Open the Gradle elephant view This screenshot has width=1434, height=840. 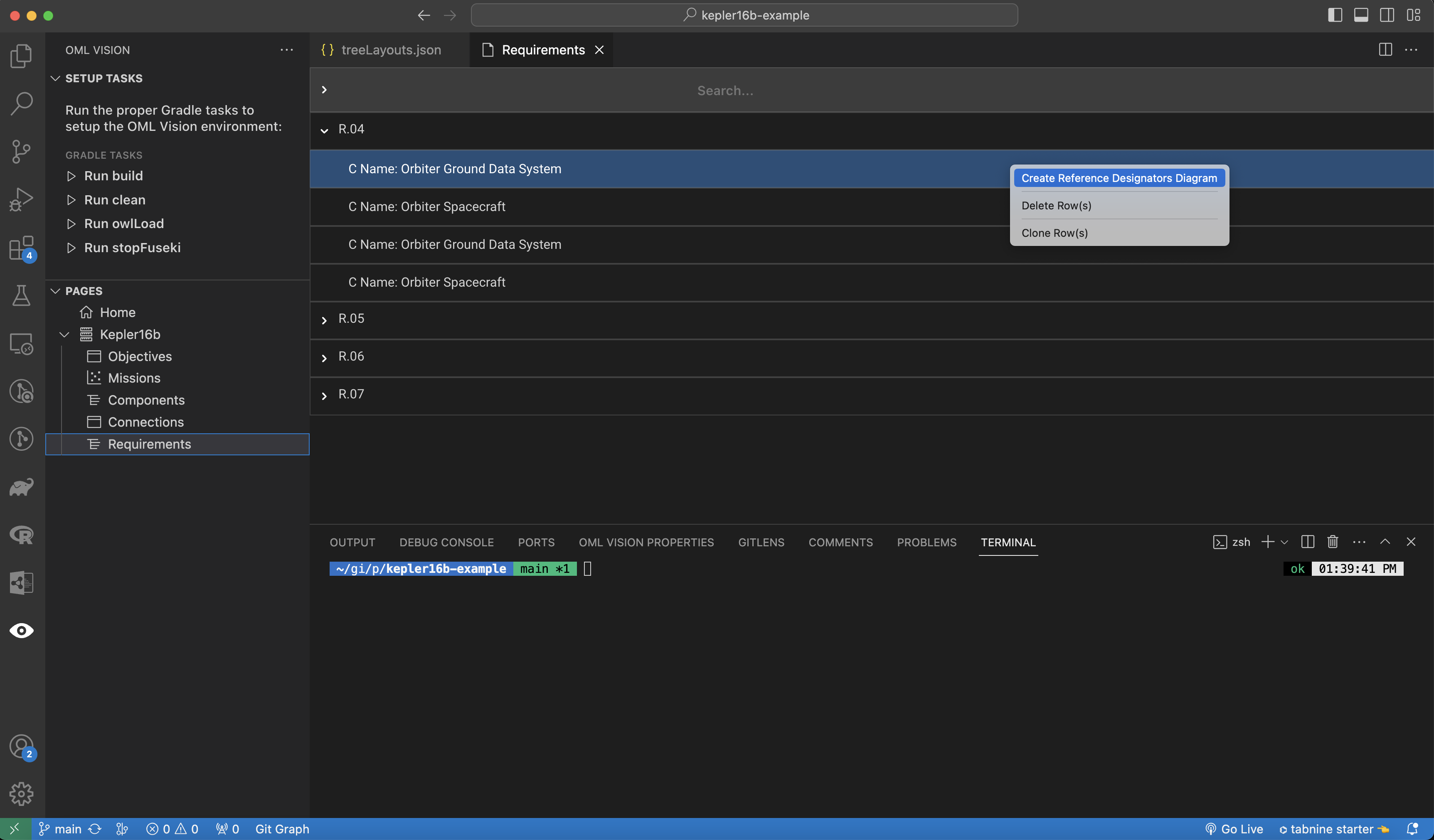[x=22, y=487]
